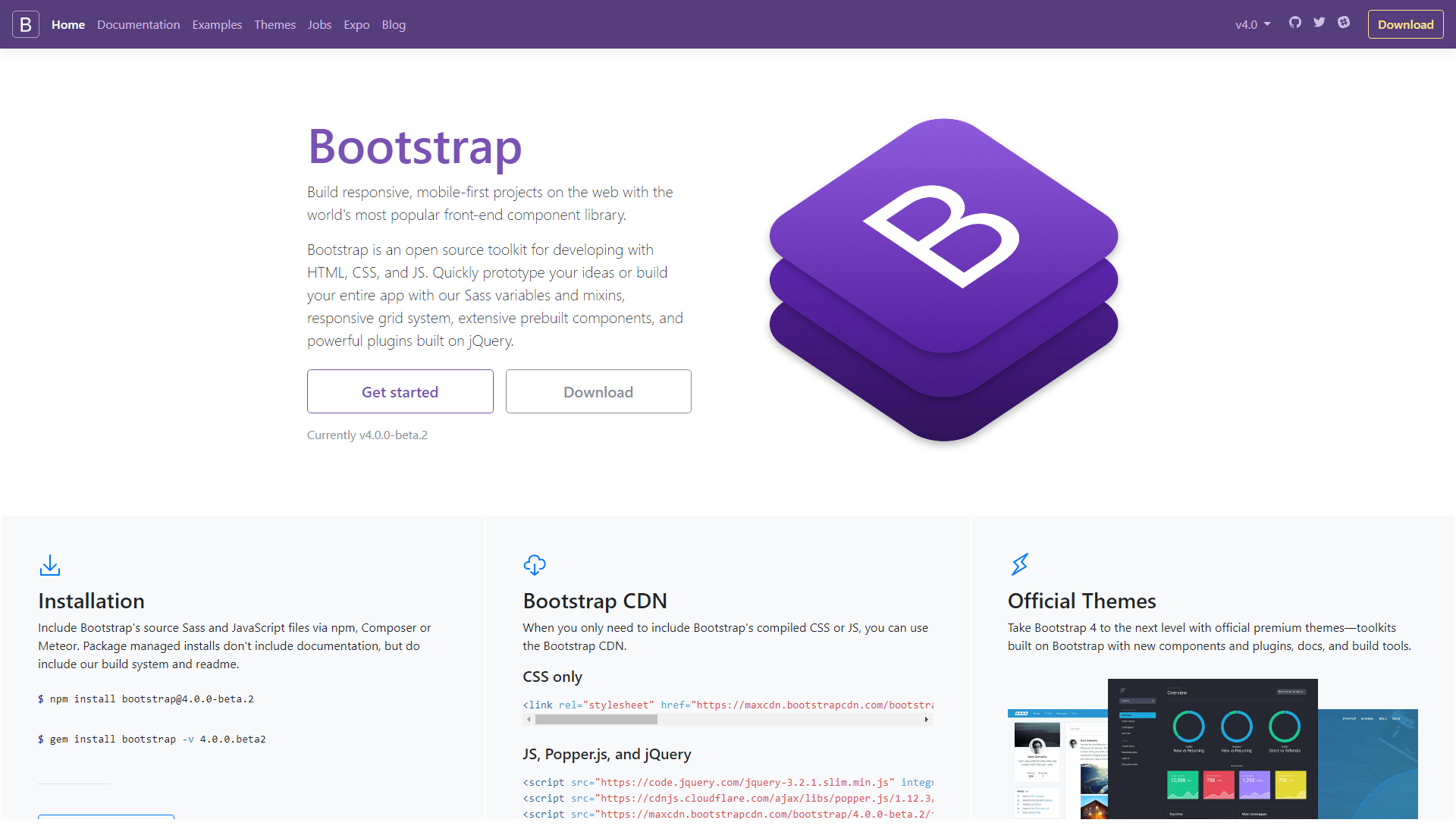
Task: Switch to the Documentation section
Action: click(138, 24)
